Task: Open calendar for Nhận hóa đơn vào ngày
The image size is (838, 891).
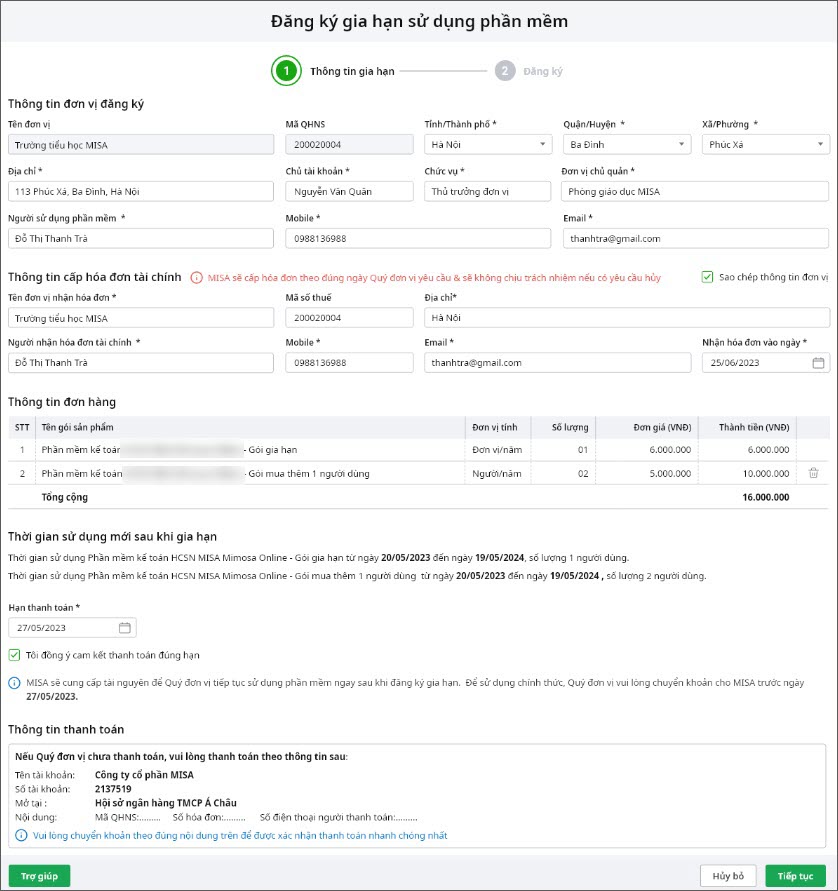Action: 818,363
